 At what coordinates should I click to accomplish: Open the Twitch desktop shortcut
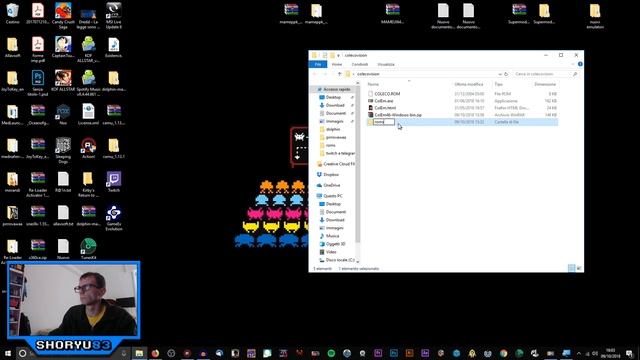113,182
